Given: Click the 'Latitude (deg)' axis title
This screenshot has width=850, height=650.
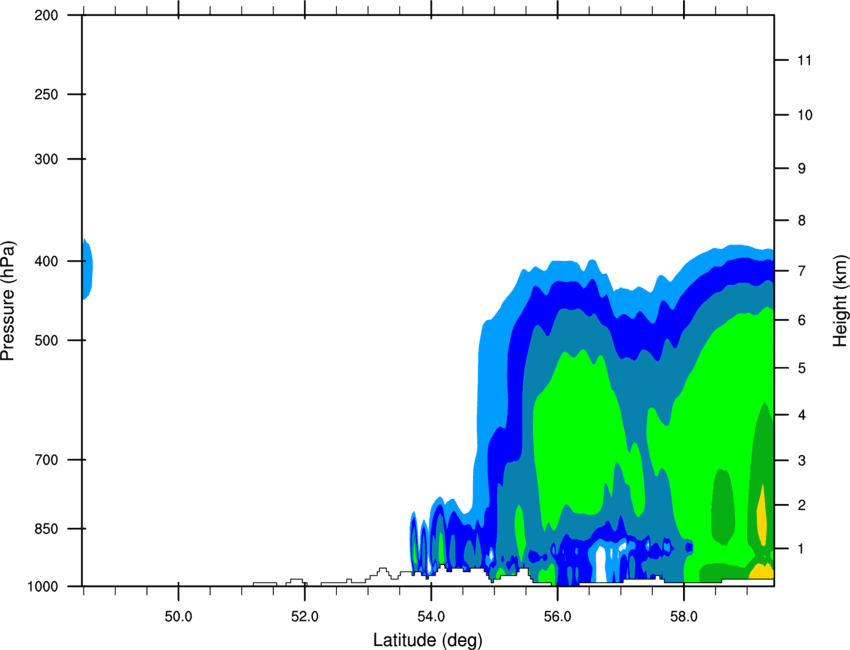Looking at the screenshot, I should (x=427, y=640).
